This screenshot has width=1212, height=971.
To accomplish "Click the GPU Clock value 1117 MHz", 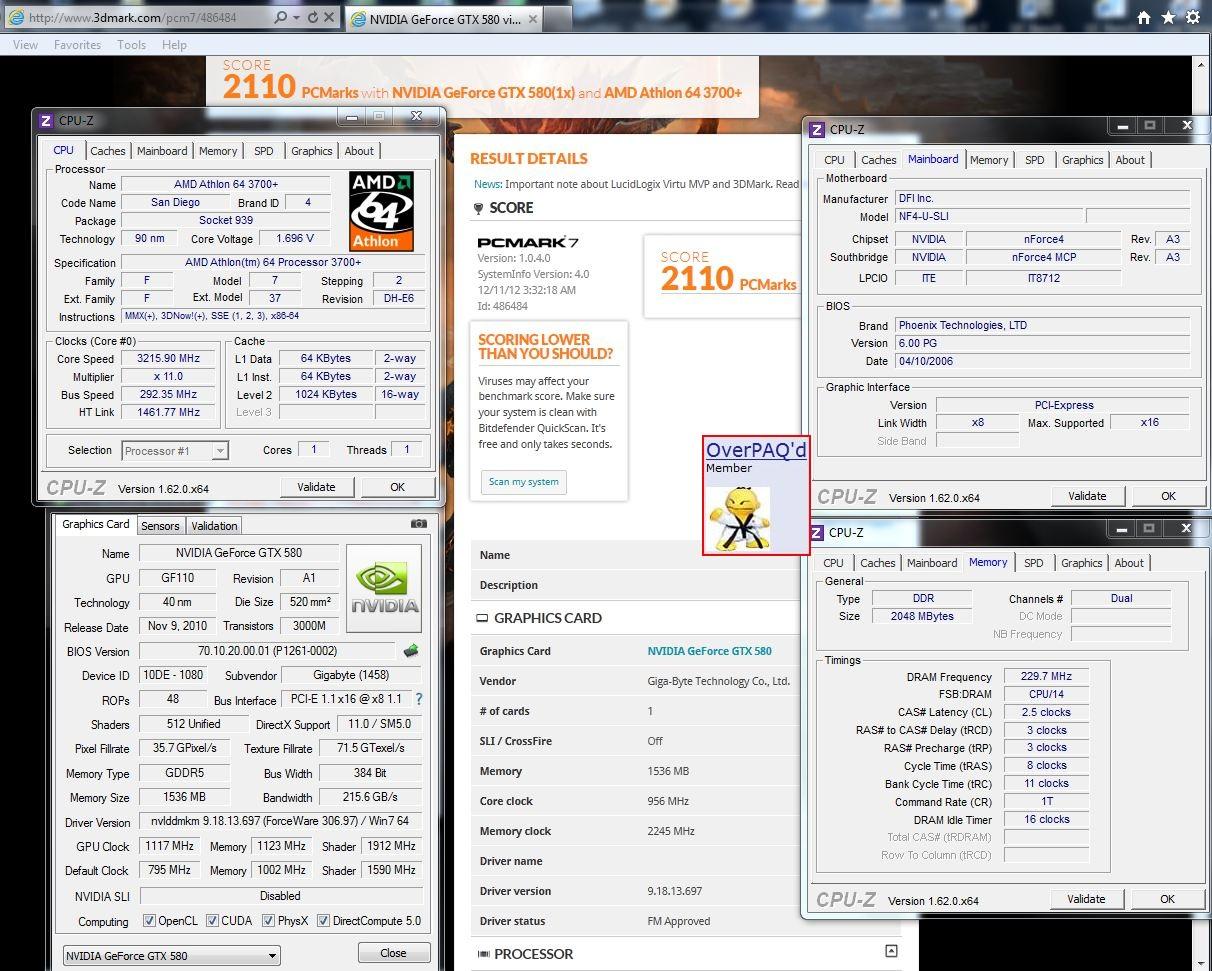I will click(169, 846).
